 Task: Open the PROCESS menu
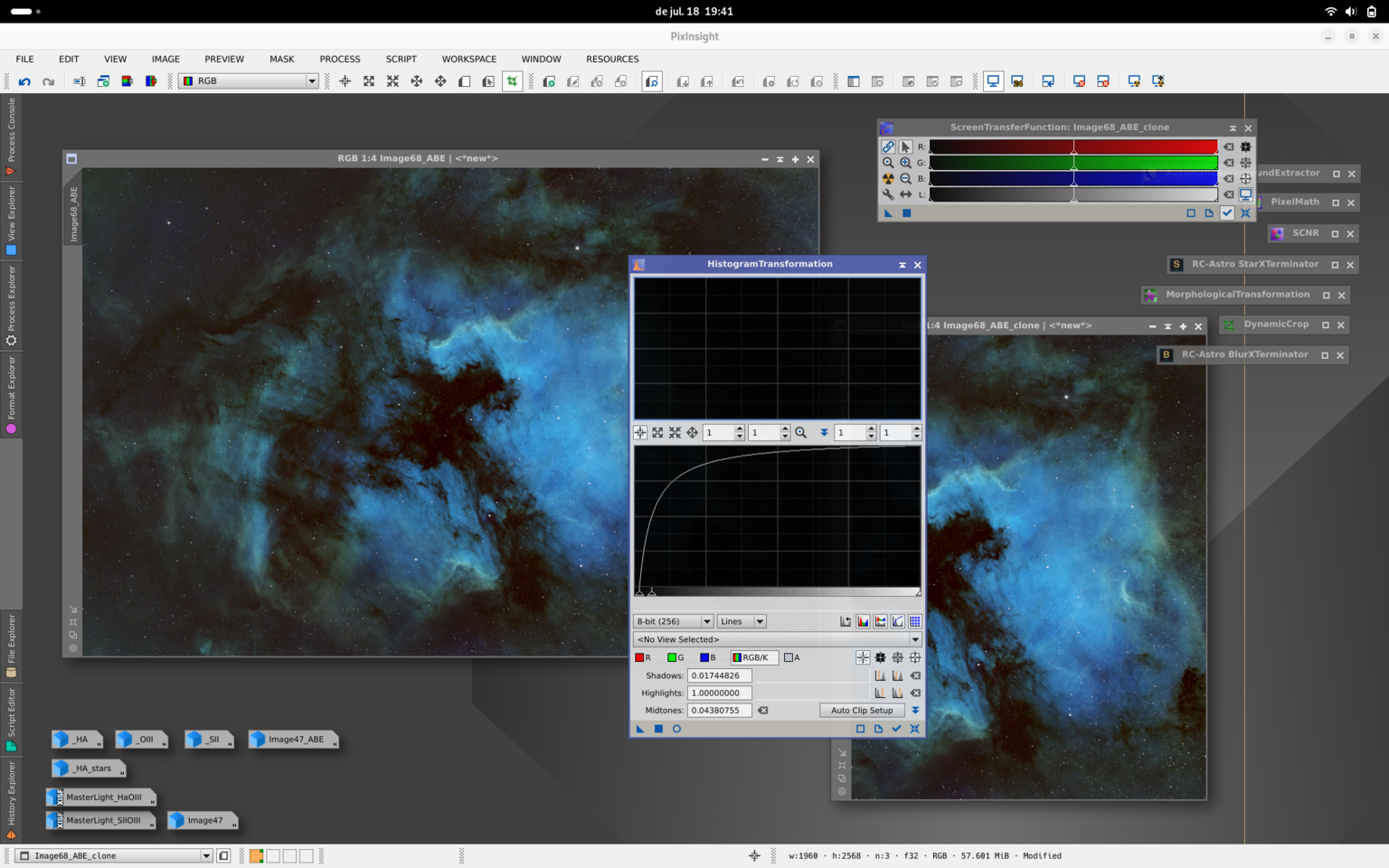[340, 59]
